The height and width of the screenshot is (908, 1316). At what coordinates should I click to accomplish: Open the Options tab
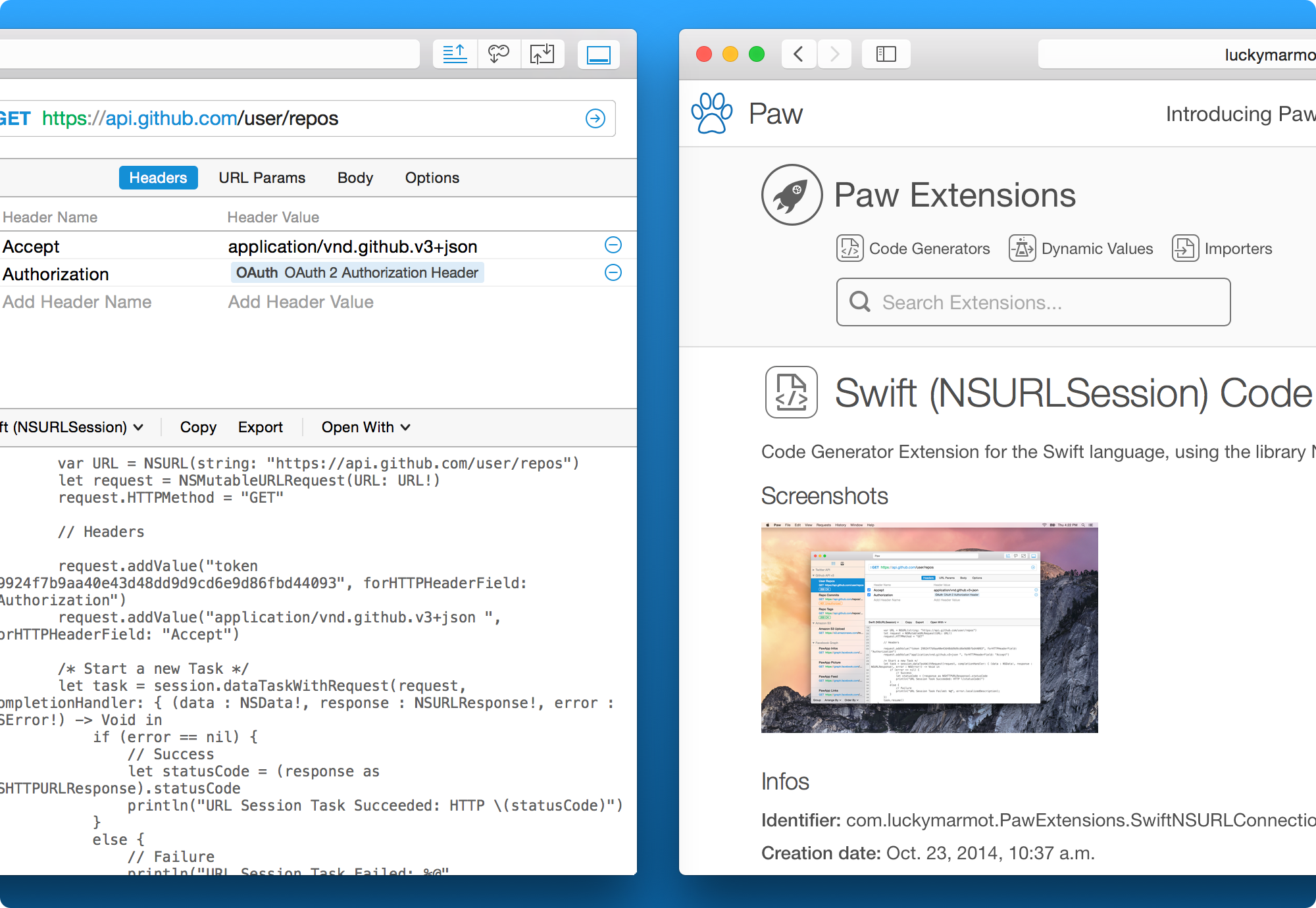[x=432, y=178]
